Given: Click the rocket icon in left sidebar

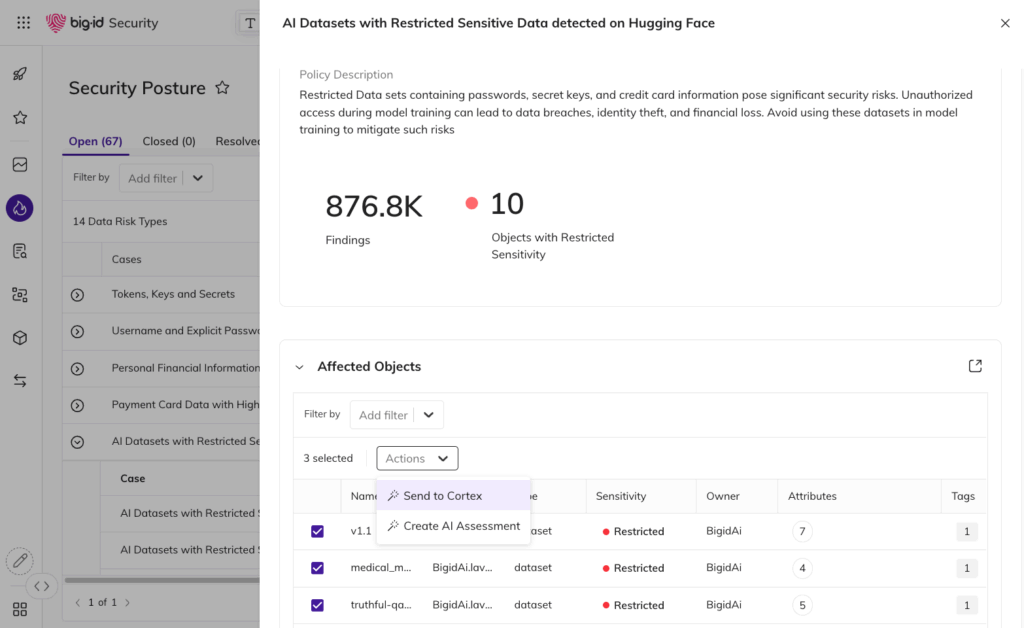Looking at the screenshot, I should (x=20, y=74).
